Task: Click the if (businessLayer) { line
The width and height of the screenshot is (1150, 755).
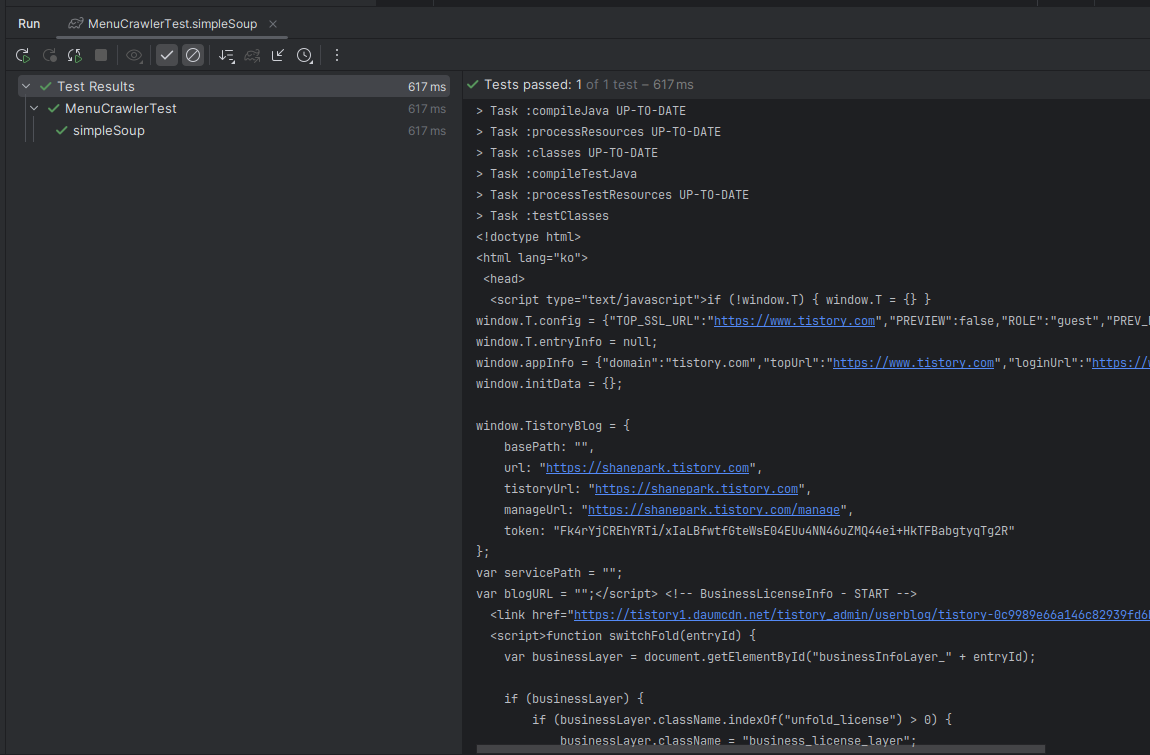Action: pos(574,699)
